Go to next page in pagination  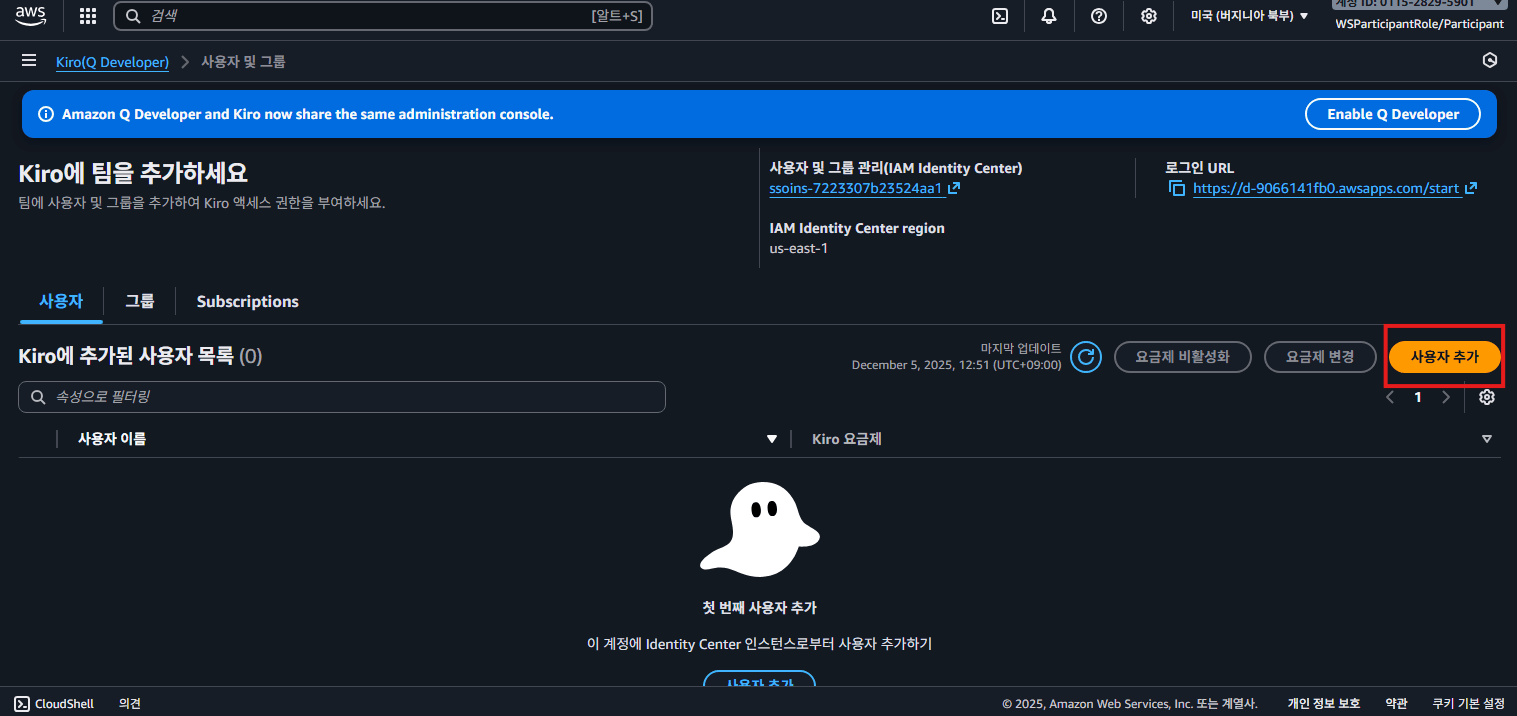[1445, 397]
